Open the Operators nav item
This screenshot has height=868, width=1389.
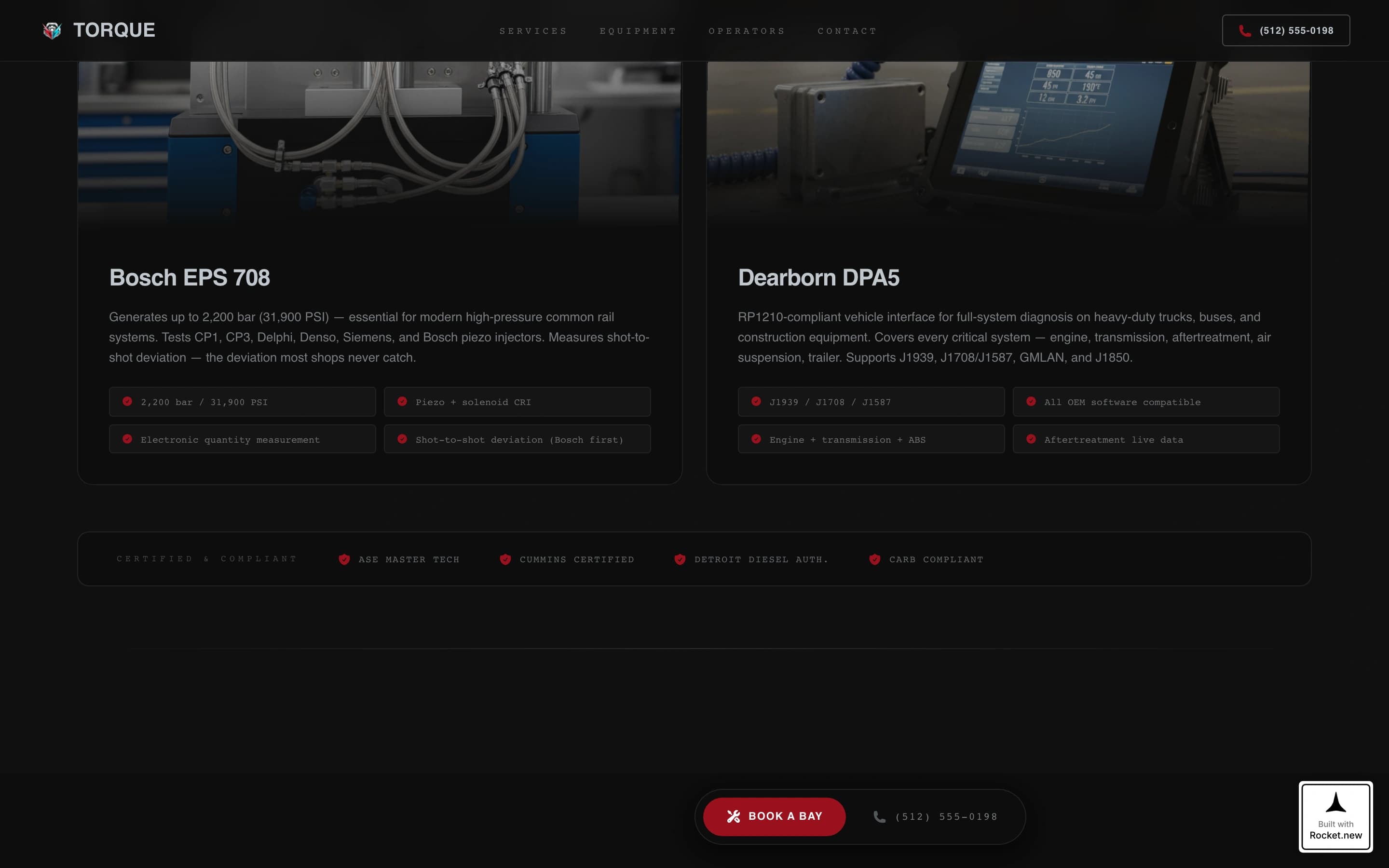pos(747,31)
